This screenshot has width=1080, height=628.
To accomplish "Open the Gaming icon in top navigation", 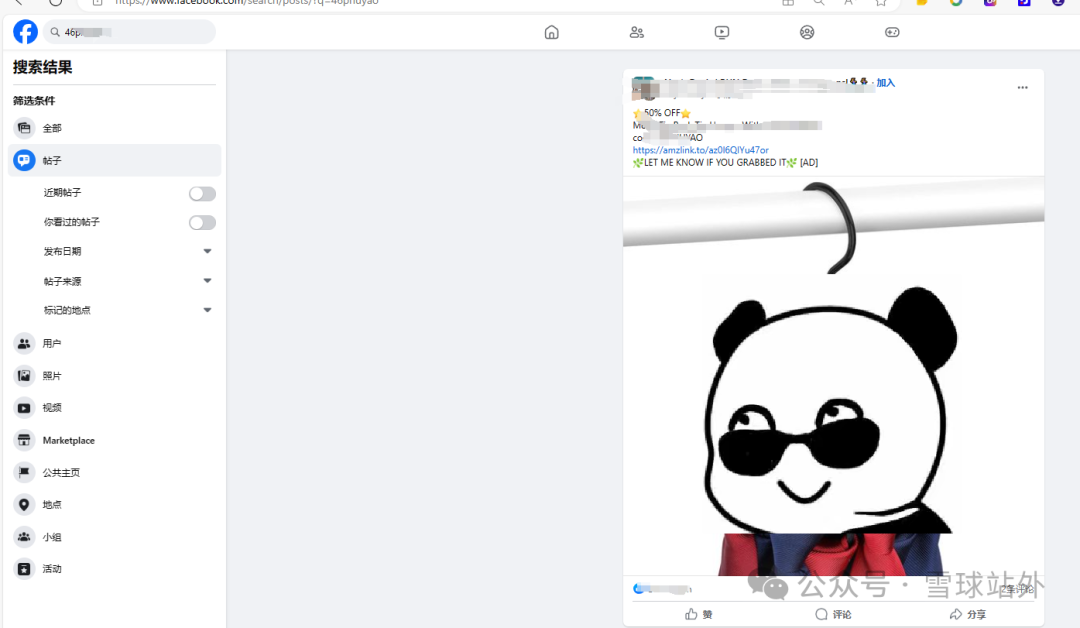I will point(891,32).
